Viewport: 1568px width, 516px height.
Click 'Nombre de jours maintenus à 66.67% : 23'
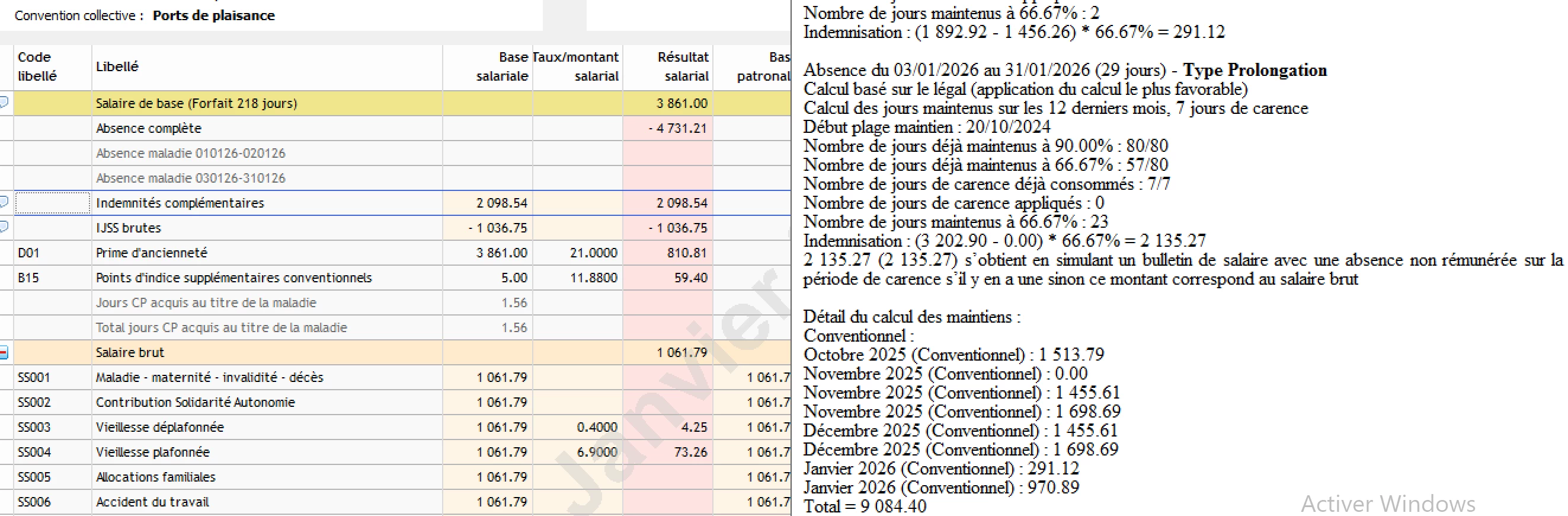(956, 222)
